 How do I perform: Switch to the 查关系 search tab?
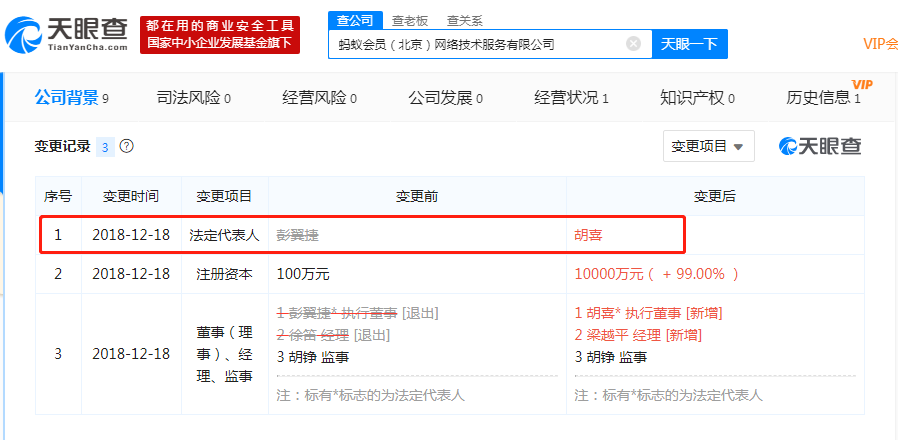463,19
